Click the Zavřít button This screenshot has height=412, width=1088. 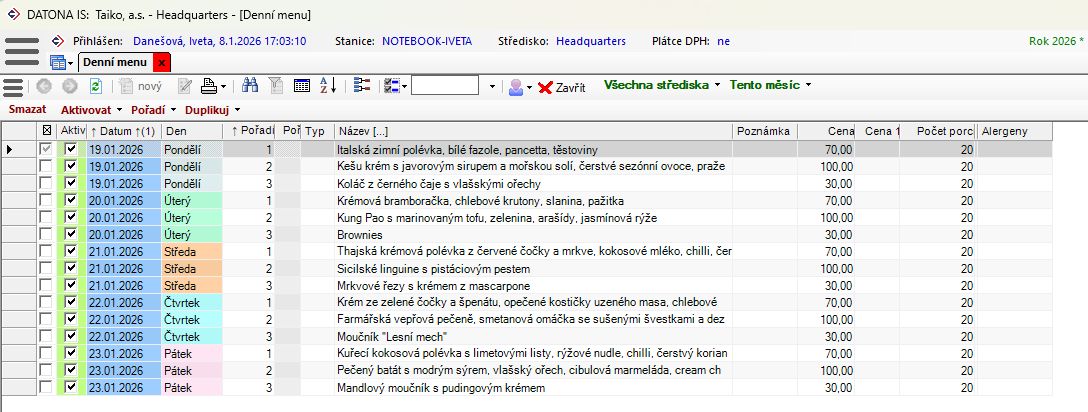[561, 87]
